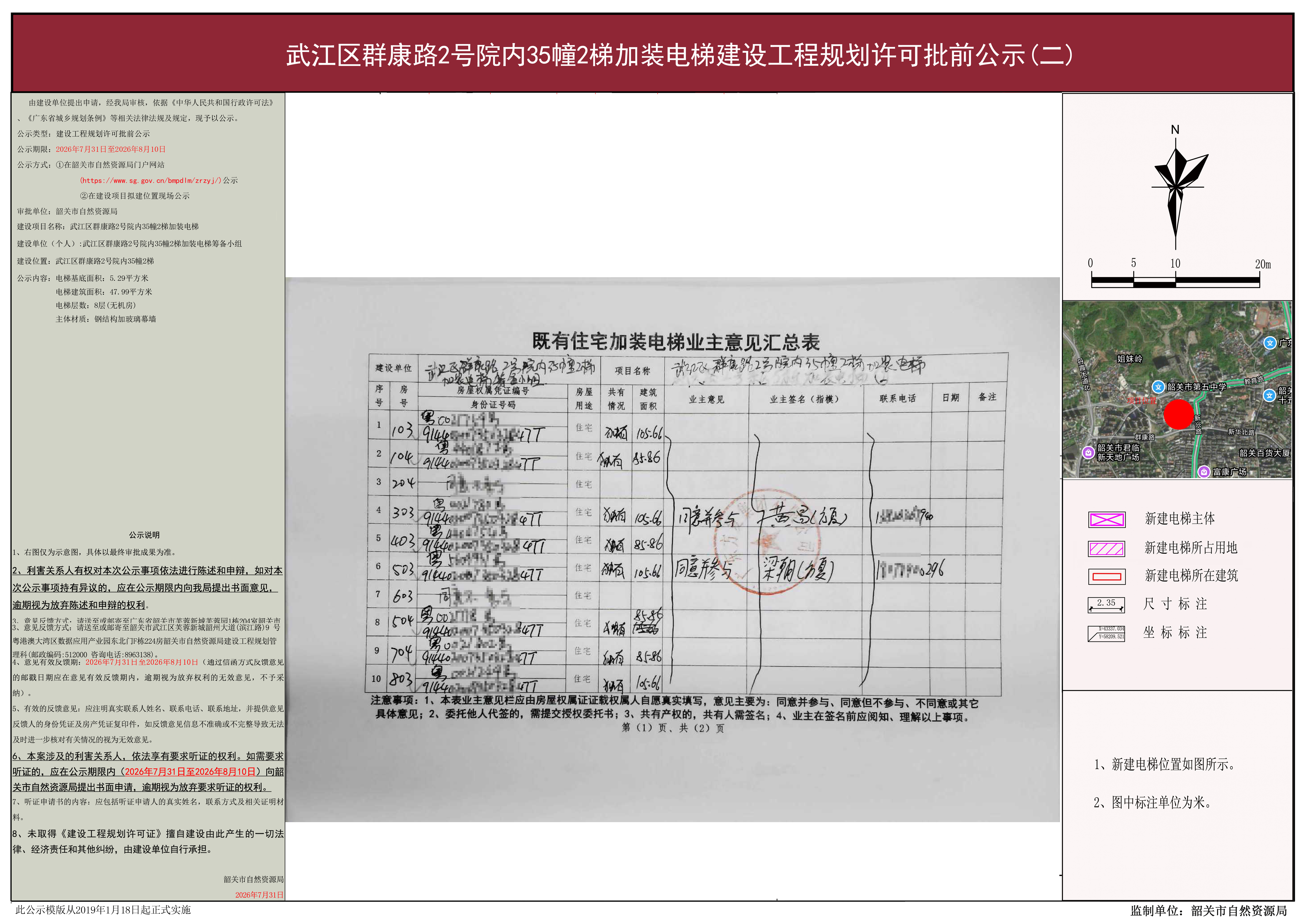The width and height of the screenshot is (1306, 924).
Task: Open the https://www.sg.gov.cn/bmpdlm/zrzyj/ link
Action: coord(151,180)
